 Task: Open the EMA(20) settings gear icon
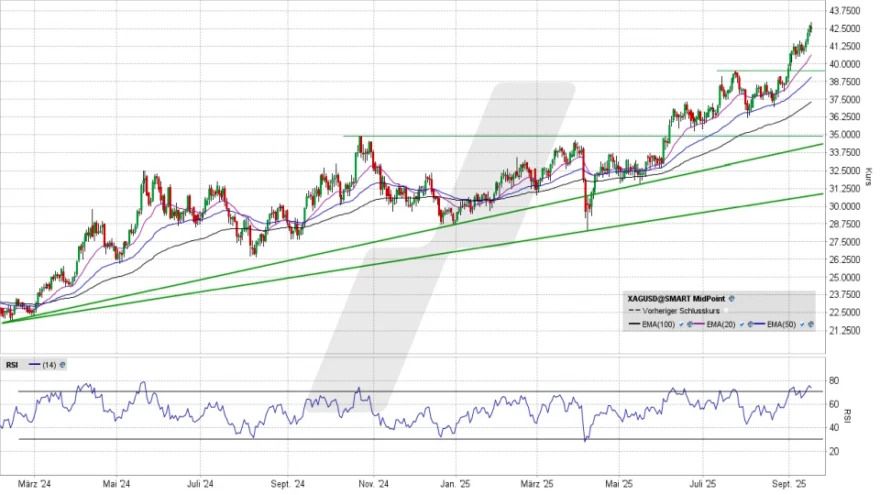[748, 325]
